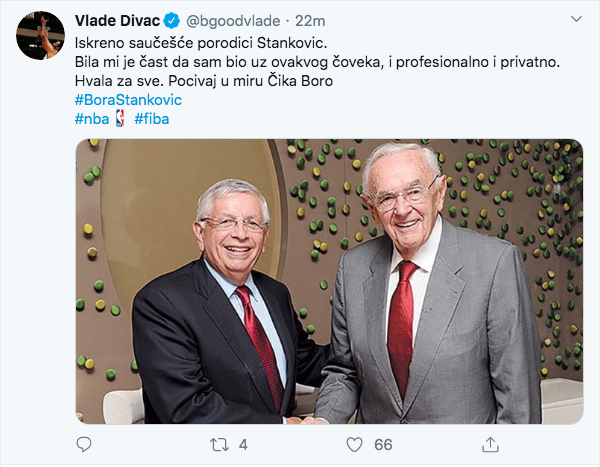Open the #fiba hashtag
Image resolution: width=600 pixels, height=467 pixels.
(151, 119)
